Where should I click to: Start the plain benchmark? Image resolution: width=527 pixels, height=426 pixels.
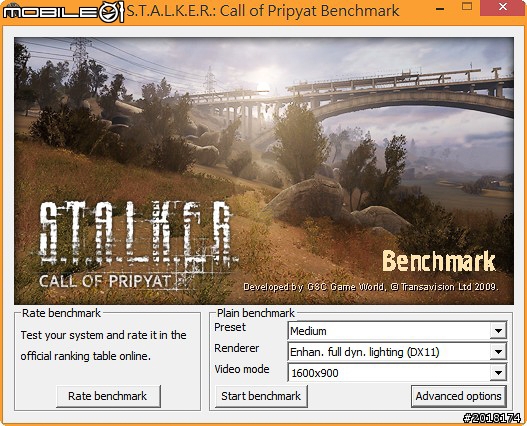[x=261, y=396]
